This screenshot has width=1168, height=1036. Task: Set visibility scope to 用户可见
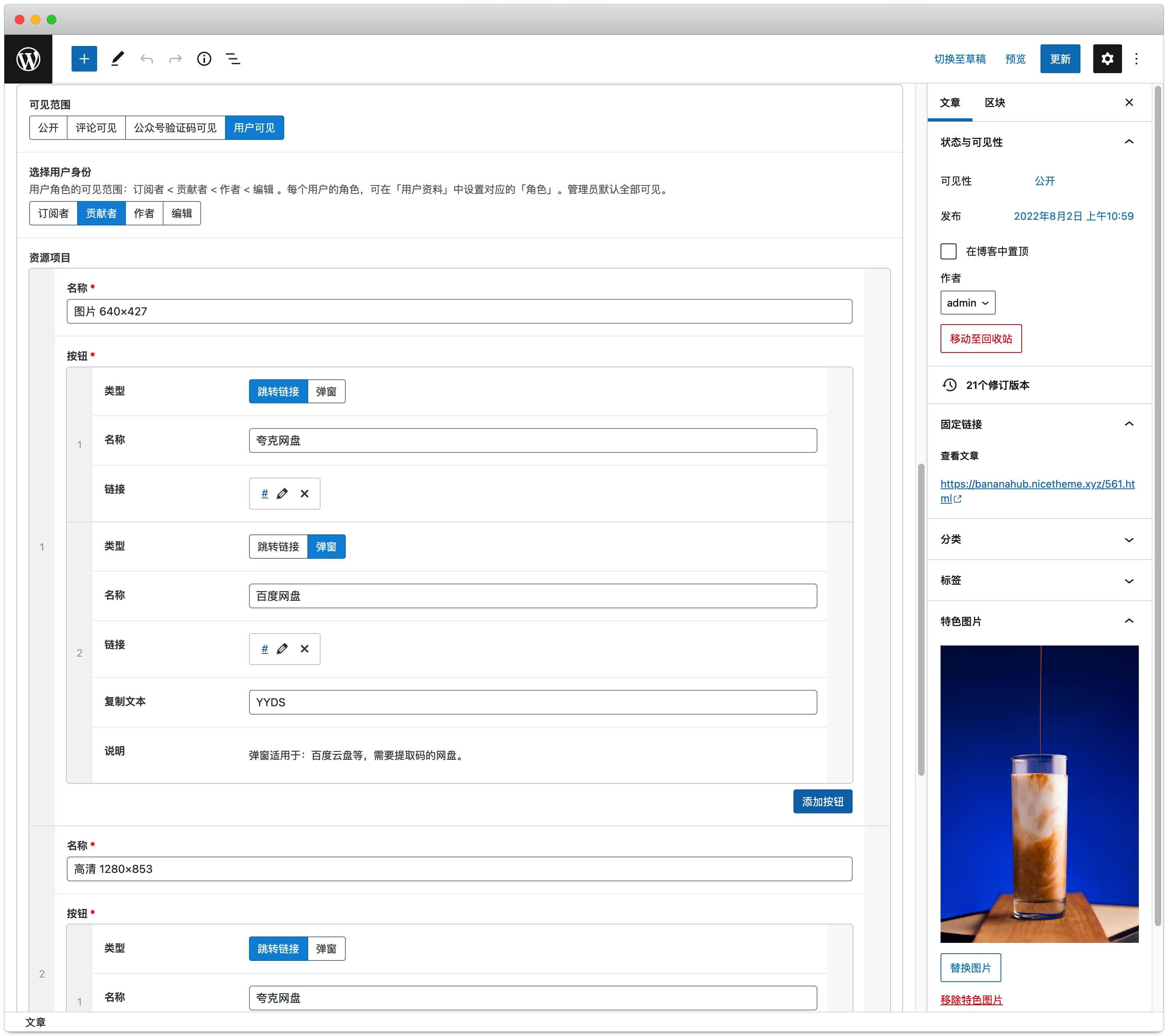[254, 128]
